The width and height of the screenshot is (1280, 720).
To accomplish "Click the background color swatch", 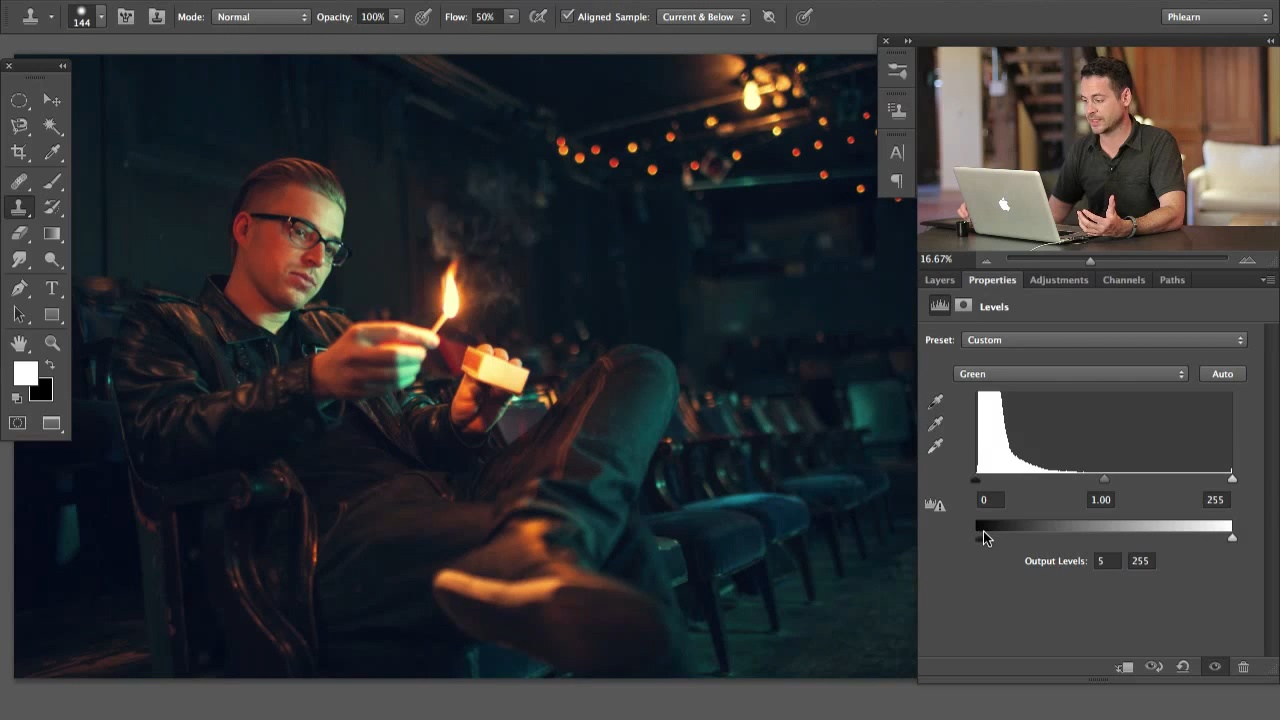I will (x=44, y=392).
